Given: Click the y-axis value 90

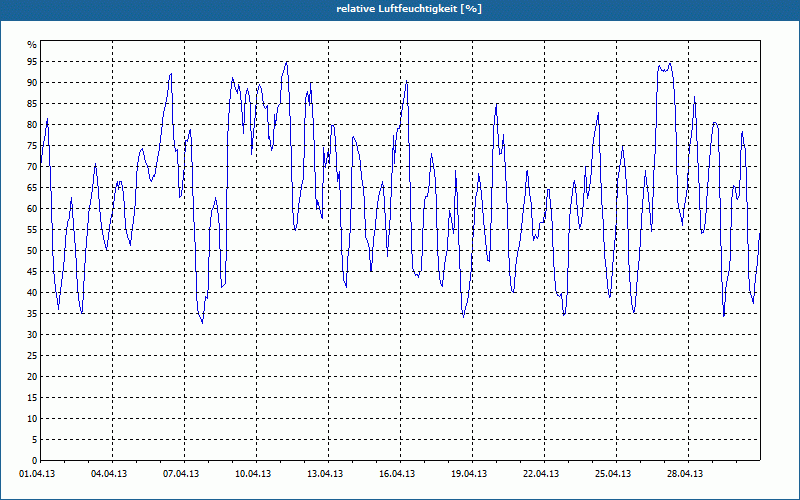Looking at the screenshot, I should coord(32,83).
